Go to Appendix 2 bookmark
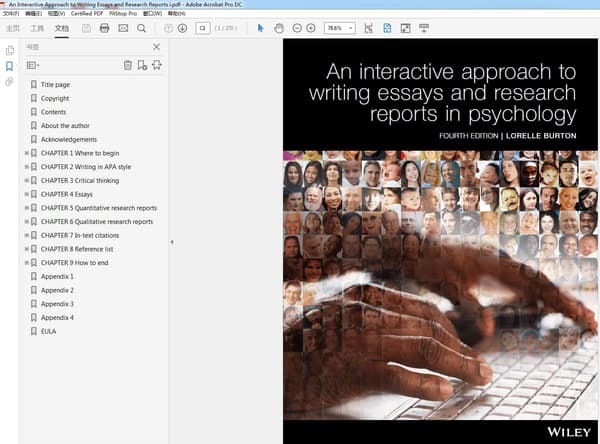This screenshot has height=444, width=600. pyautogui.click(x=57, y=290)
